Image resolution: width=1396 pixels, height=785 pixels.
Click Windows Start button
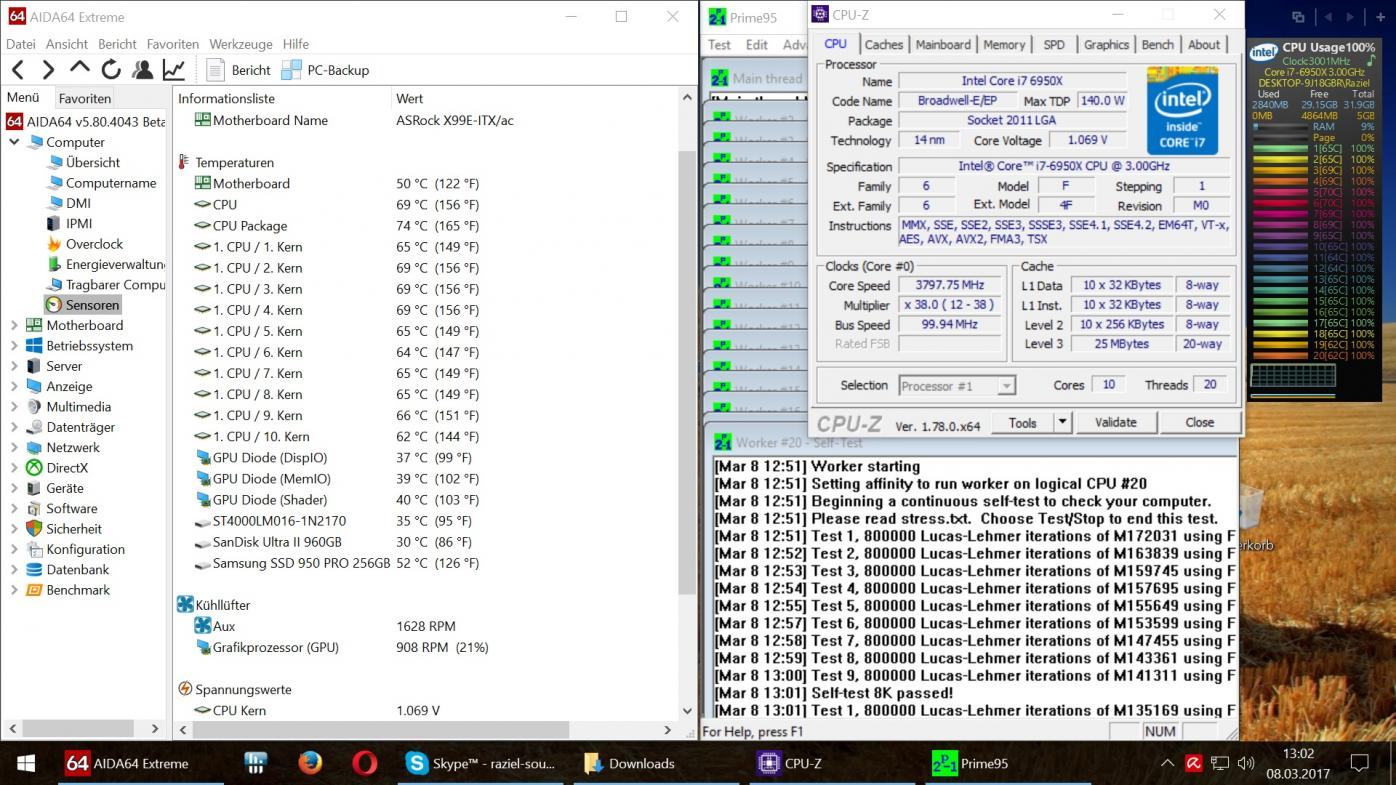(x=26, y=763)
